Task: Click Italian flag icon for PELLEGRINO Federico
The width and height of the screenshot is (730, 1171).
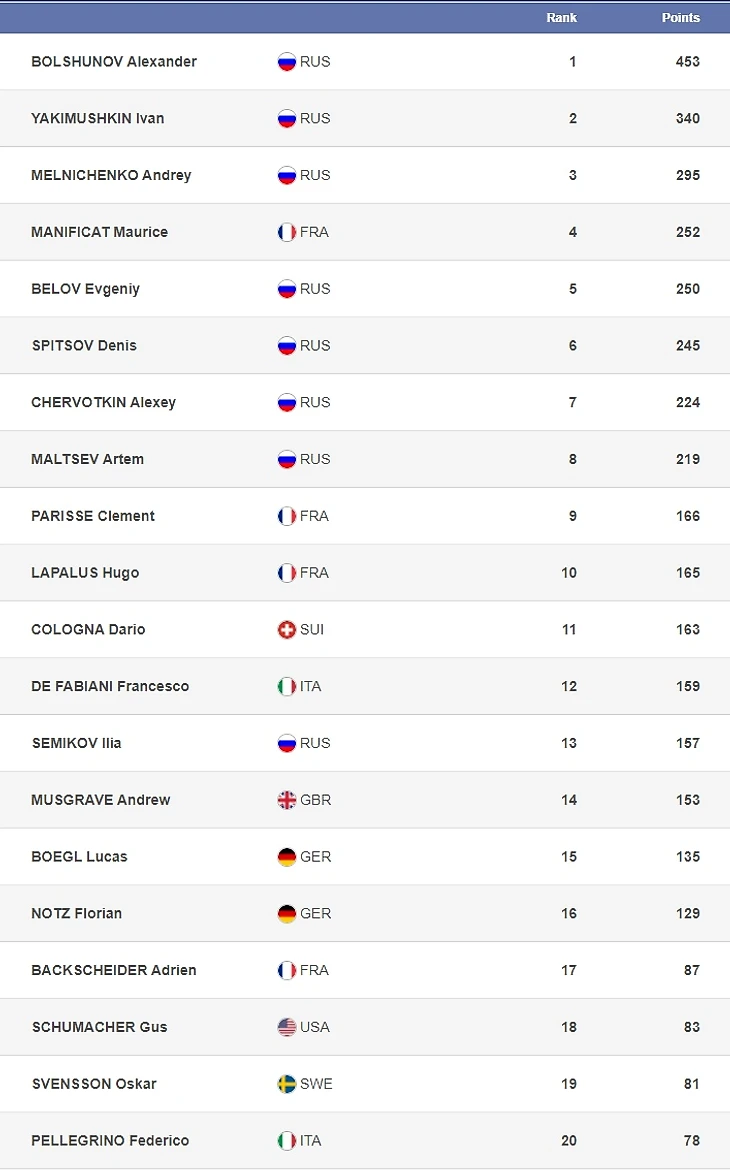Action: point(287,1140)
